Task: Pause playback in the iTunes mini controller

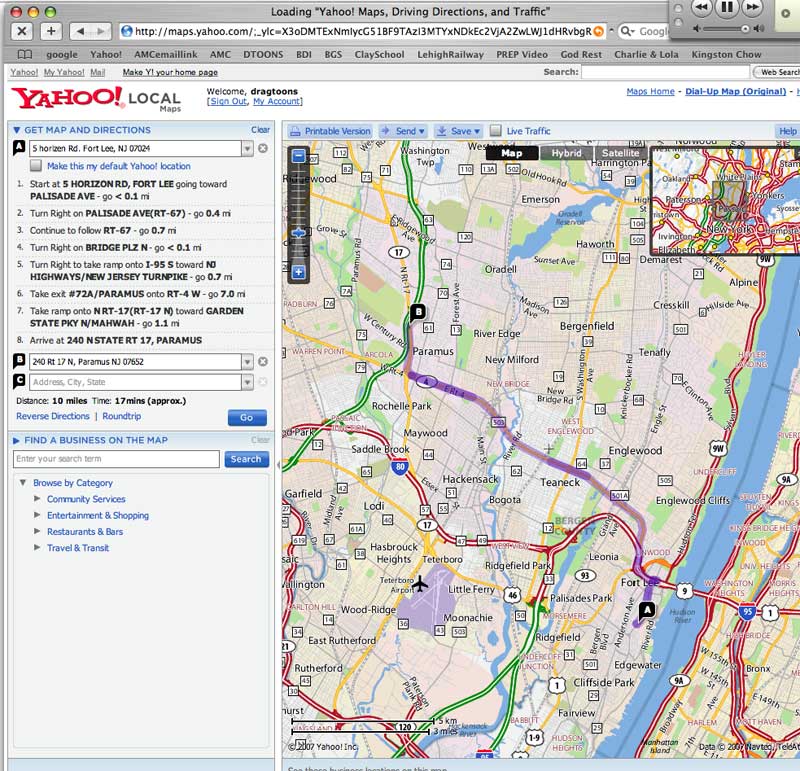Action: point(727,7)
